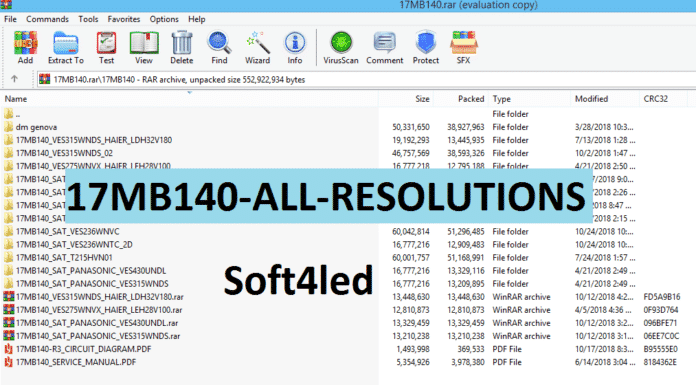Screen dimensions: 696x385
Task: Select 17MB140_SAT_PANASONIC_VES315WNDS folder
Action: (x=92, y=284)
